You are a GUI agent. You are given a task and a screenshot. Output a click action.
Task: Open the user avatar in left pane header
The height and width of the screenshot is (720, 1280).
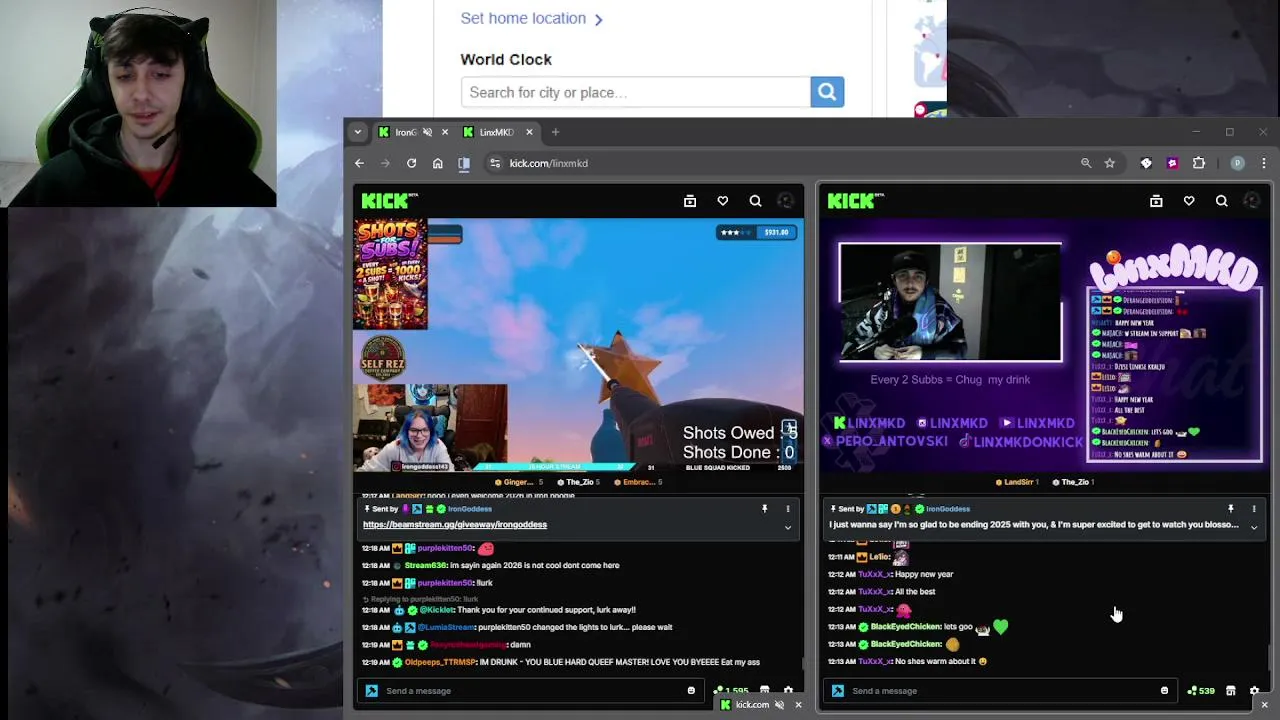786,201
